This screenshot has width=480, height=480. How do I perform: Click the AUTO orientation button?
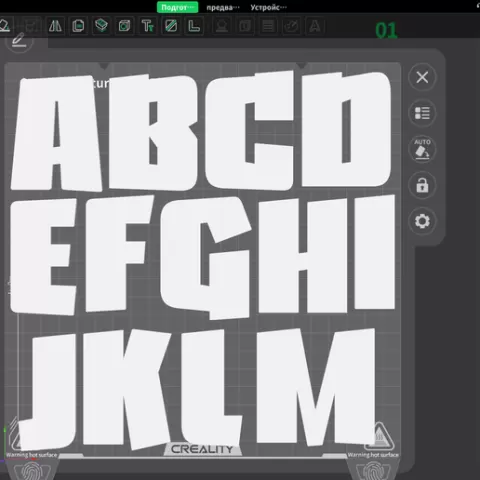click(x=422, y=149)
